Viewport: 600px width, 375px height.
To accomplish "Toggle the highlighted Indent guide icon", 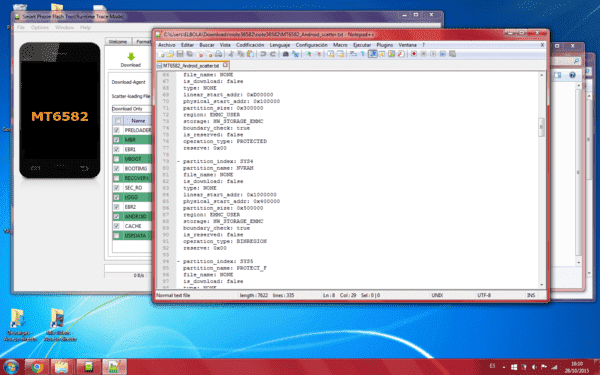I will pyautogui.click(x=373, y=54).
